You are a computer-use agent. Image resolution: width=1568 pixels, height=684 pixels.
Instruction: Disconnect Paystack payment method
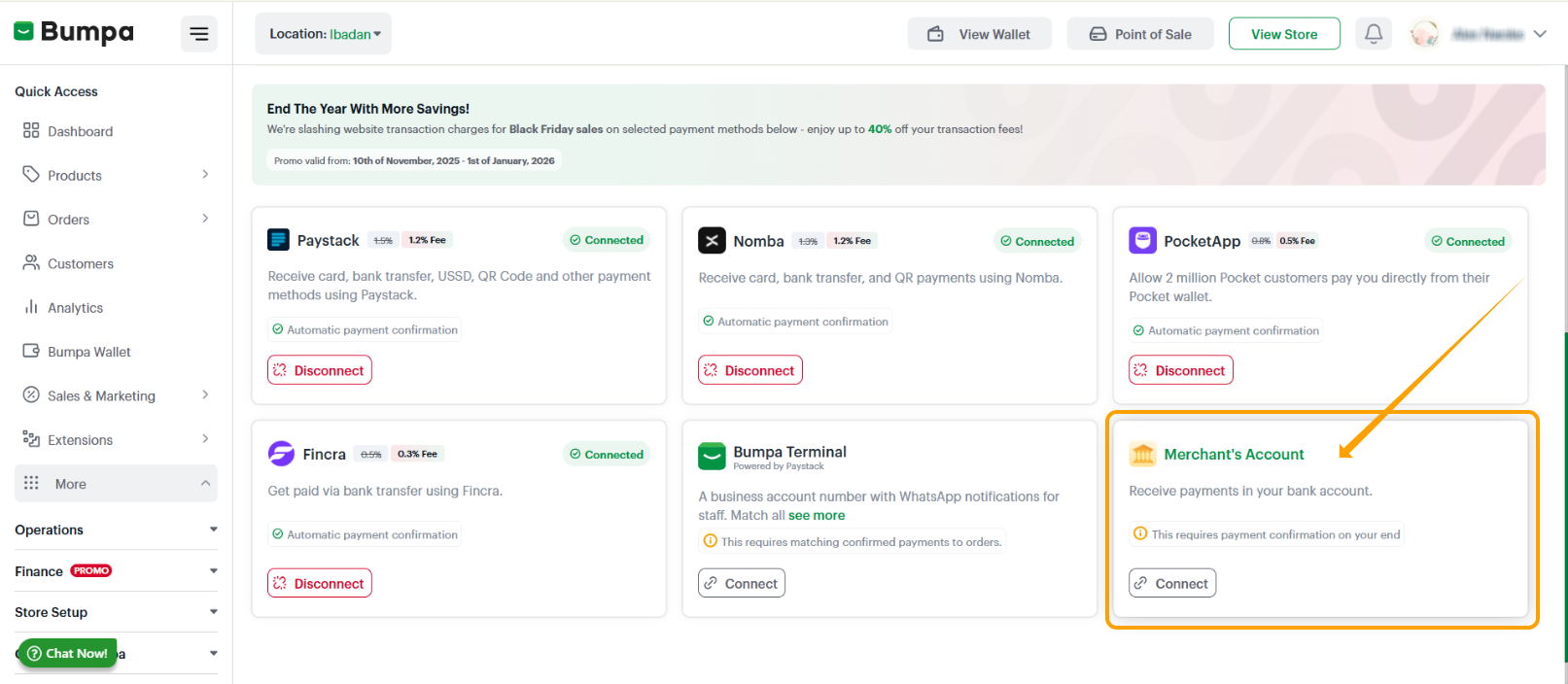(x=320, y=370)
